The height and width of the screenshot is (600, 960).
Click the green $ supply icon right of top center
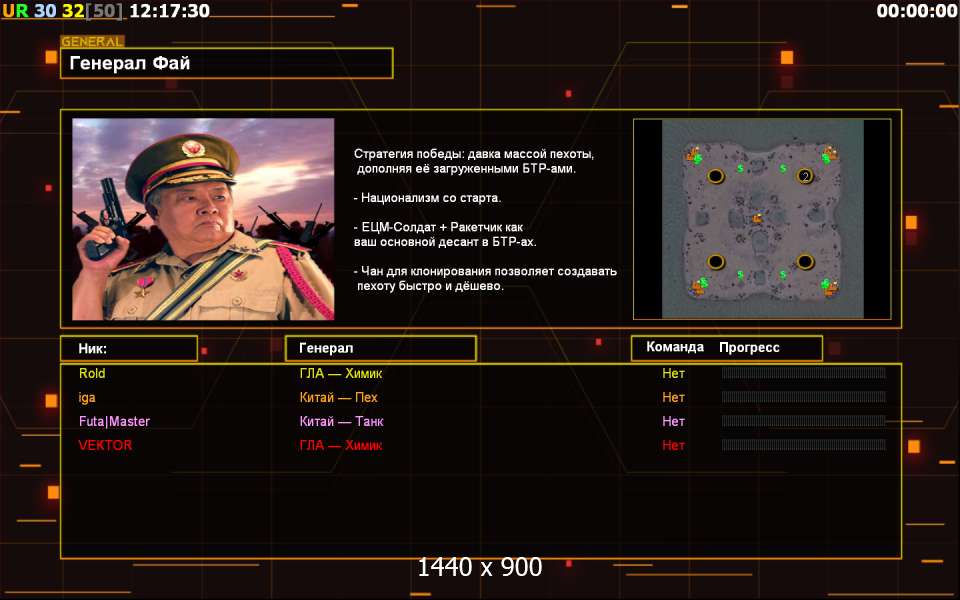click(x=783, y=168)
